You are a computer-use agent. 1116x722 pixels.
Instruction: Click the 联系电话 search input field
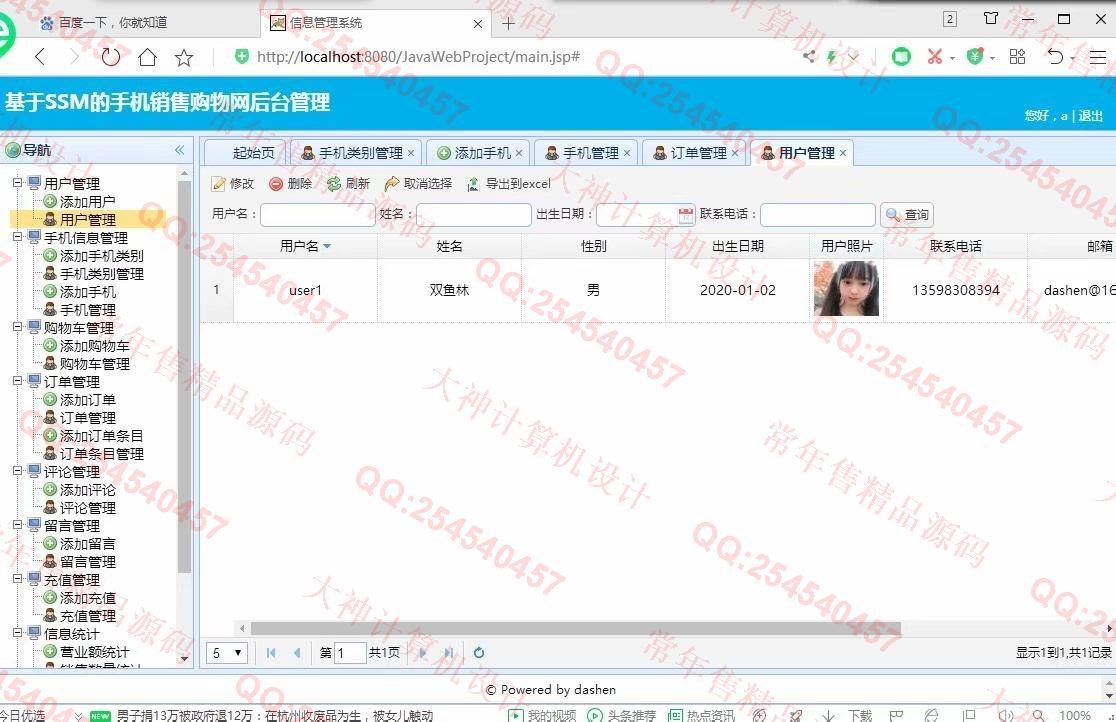tap(818, 214)
